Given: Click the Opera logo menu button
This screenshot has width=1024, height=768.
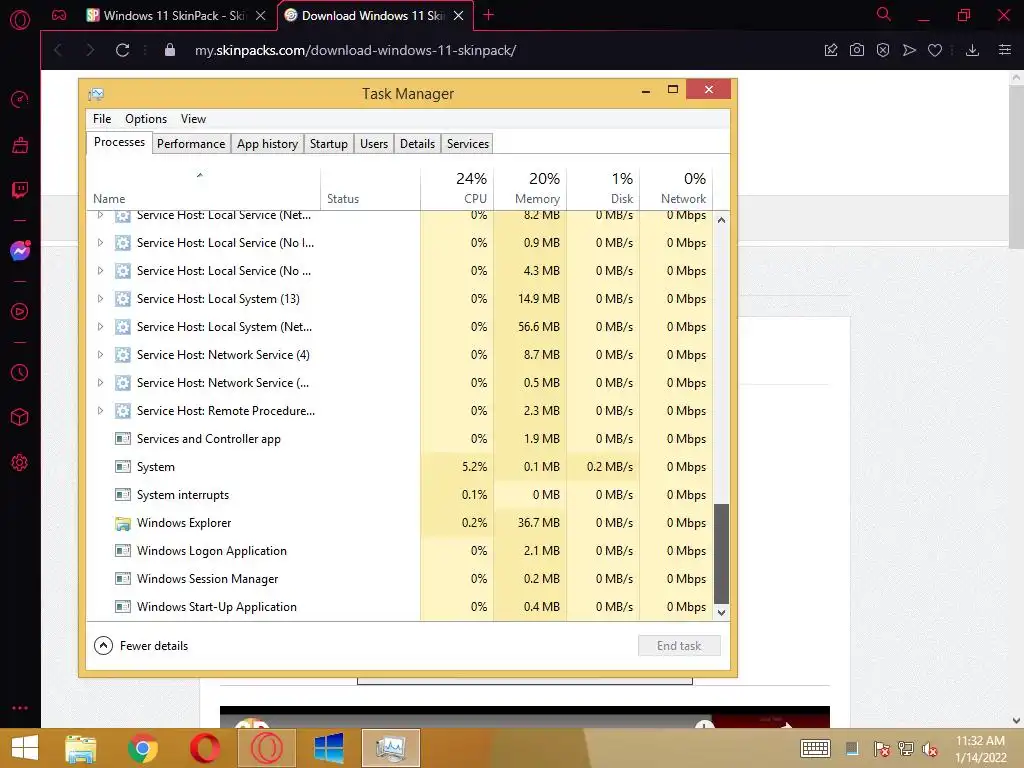Looking at the screenshot, I should point(20,20).
